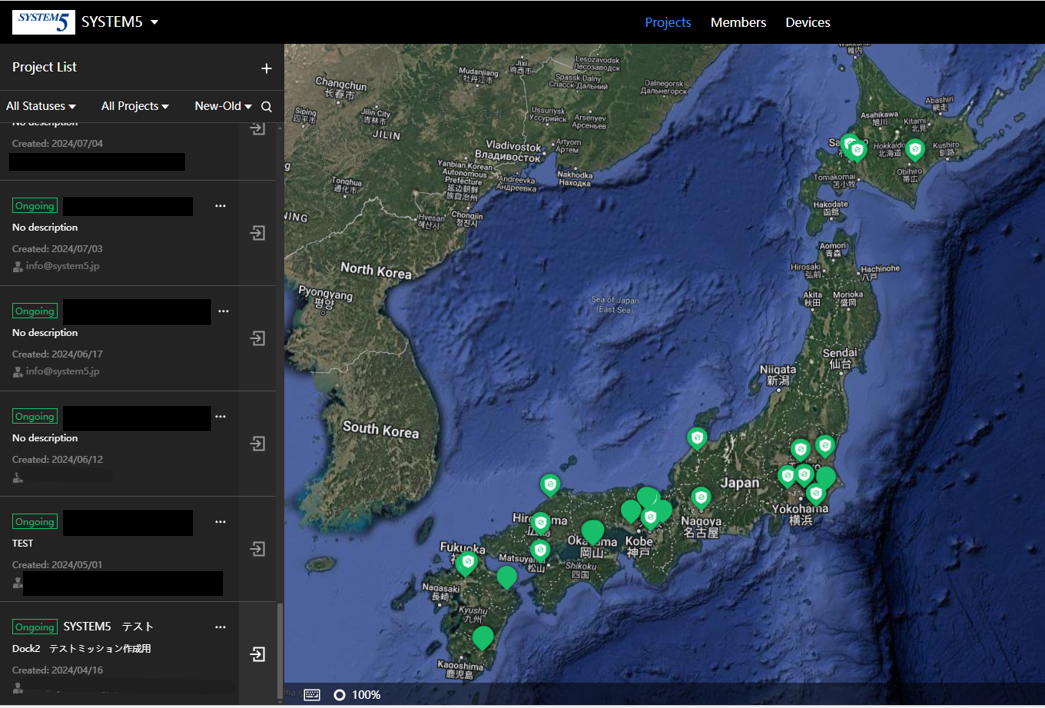Viewport: 1045px width, 708px height.
Task: Select the map marker near Fukuoka
Action: tap(467, 563)
